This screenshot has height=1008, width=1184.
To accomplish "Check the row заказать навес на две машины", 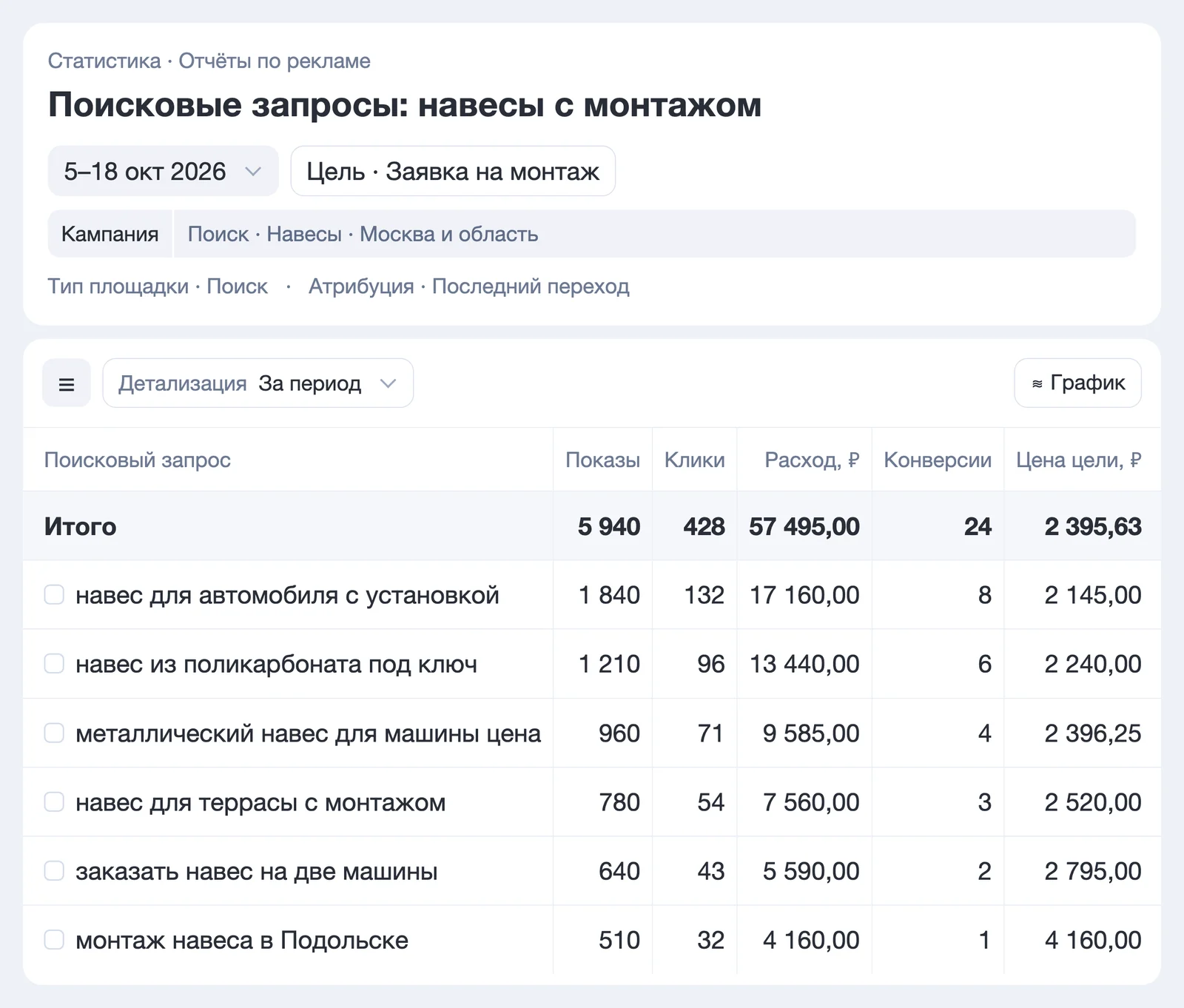I will tap(54, 871).
